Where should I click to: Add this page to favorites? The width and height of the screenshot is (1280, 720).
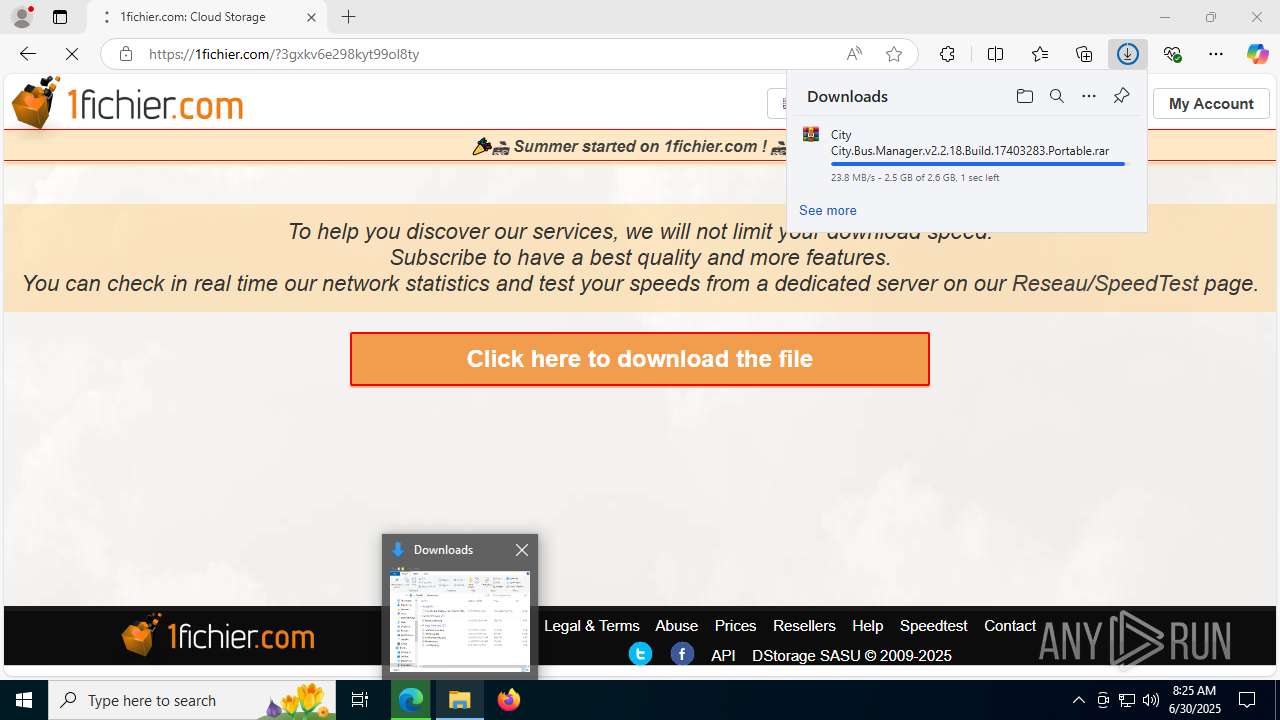pyautogui.click(x=894, y=54)
